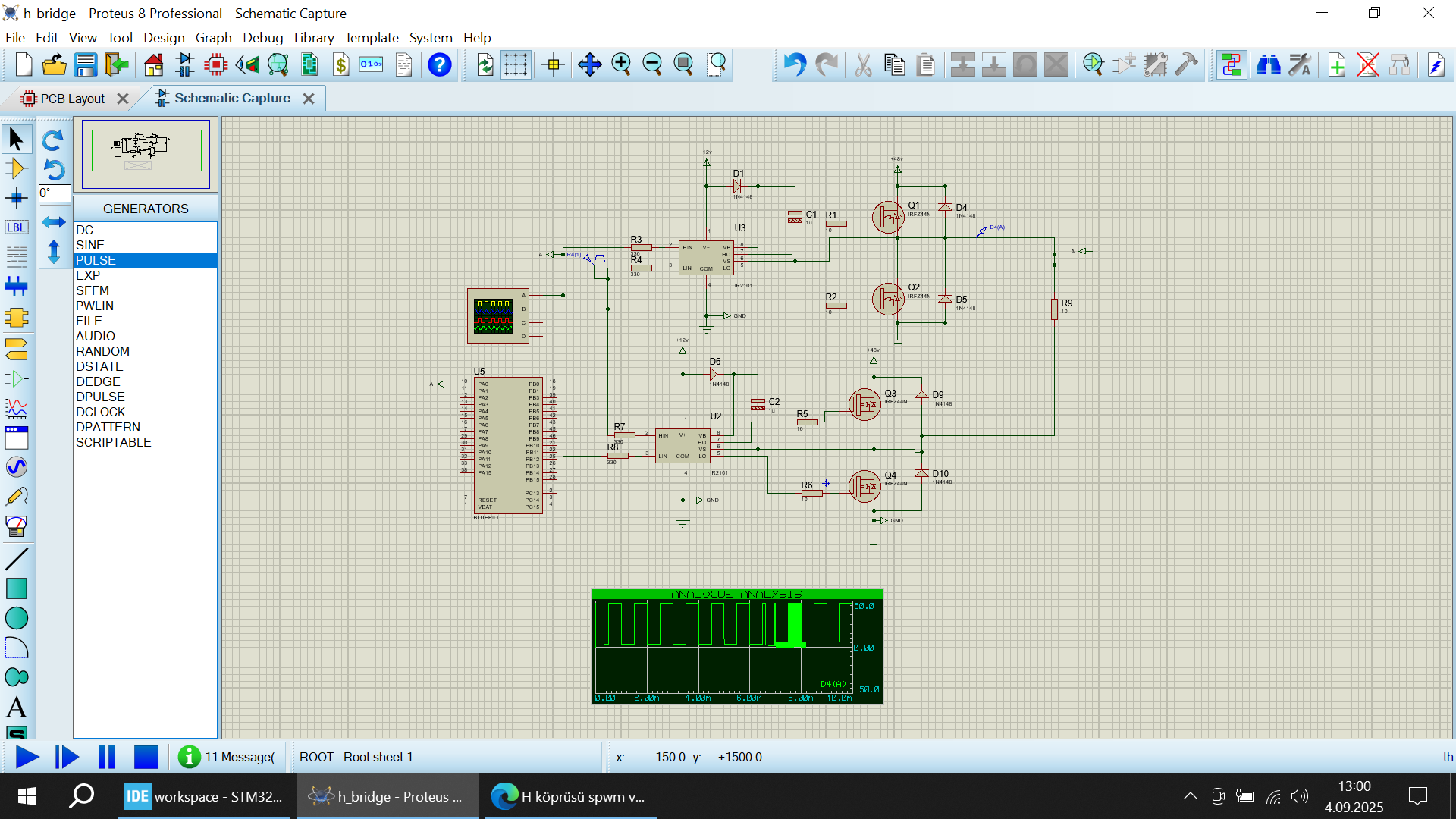Open the Graph menu

click(213, 38)
